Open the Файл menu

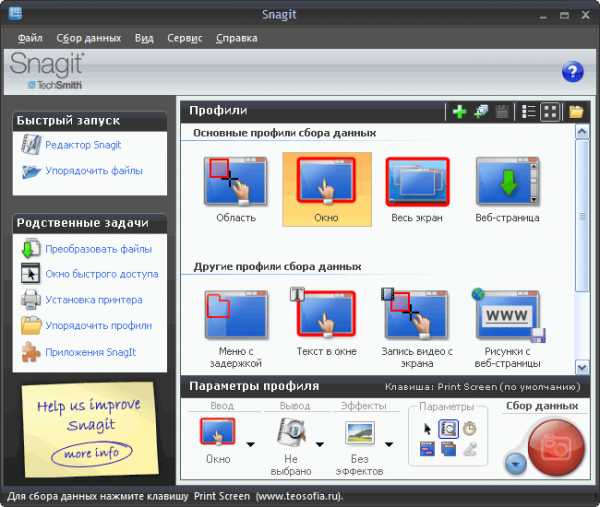point(30,38)
